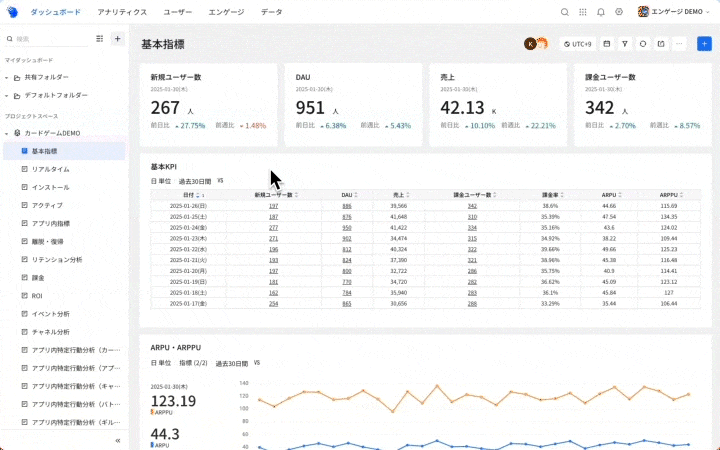Toggle VS comparison in 基本KPI
This screenshot has width=720, height=450.
(220, 181)
